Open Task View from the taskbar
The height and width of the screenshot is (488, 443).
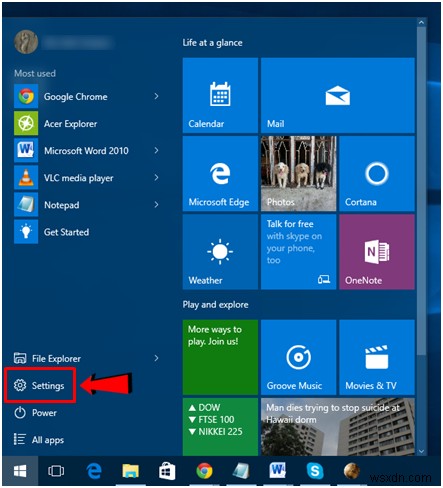[x=56, y=471]
